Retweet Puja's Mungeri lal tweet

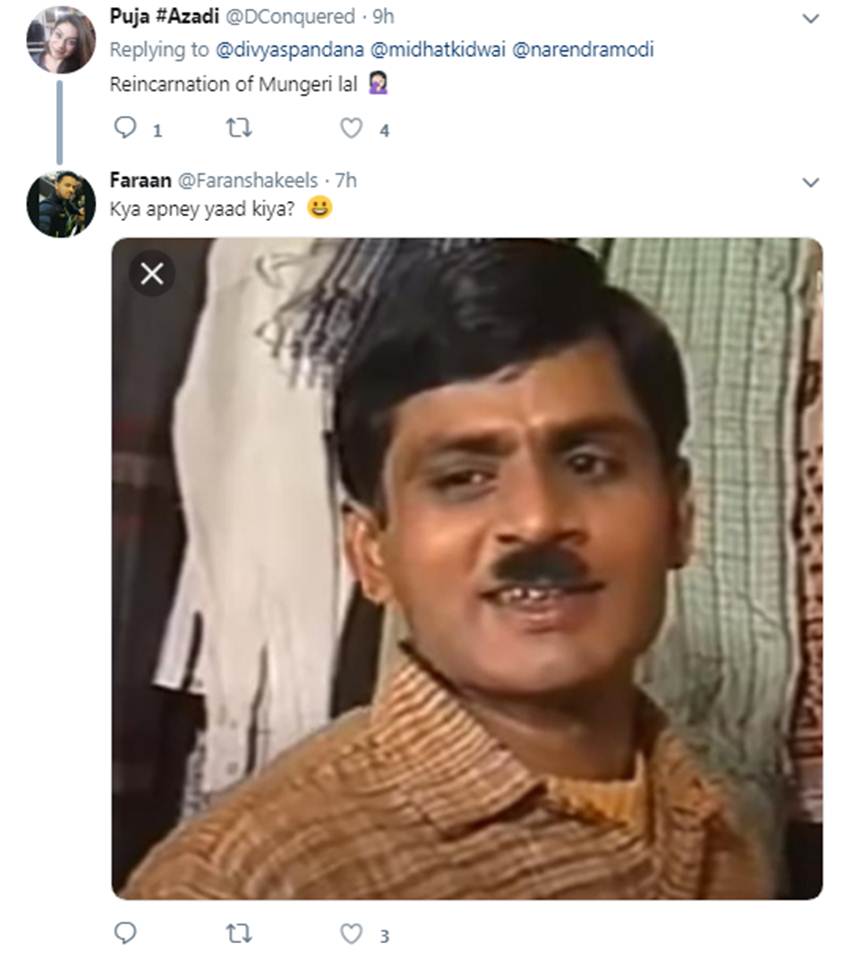tap(239, 128)
